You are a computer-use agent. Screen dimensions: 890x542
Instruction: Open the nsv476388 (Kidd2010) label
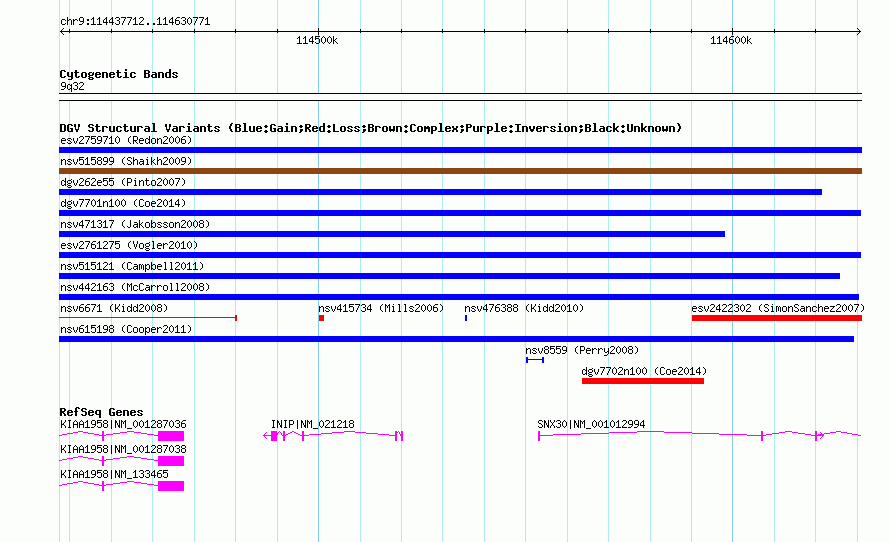coord(524,308)
